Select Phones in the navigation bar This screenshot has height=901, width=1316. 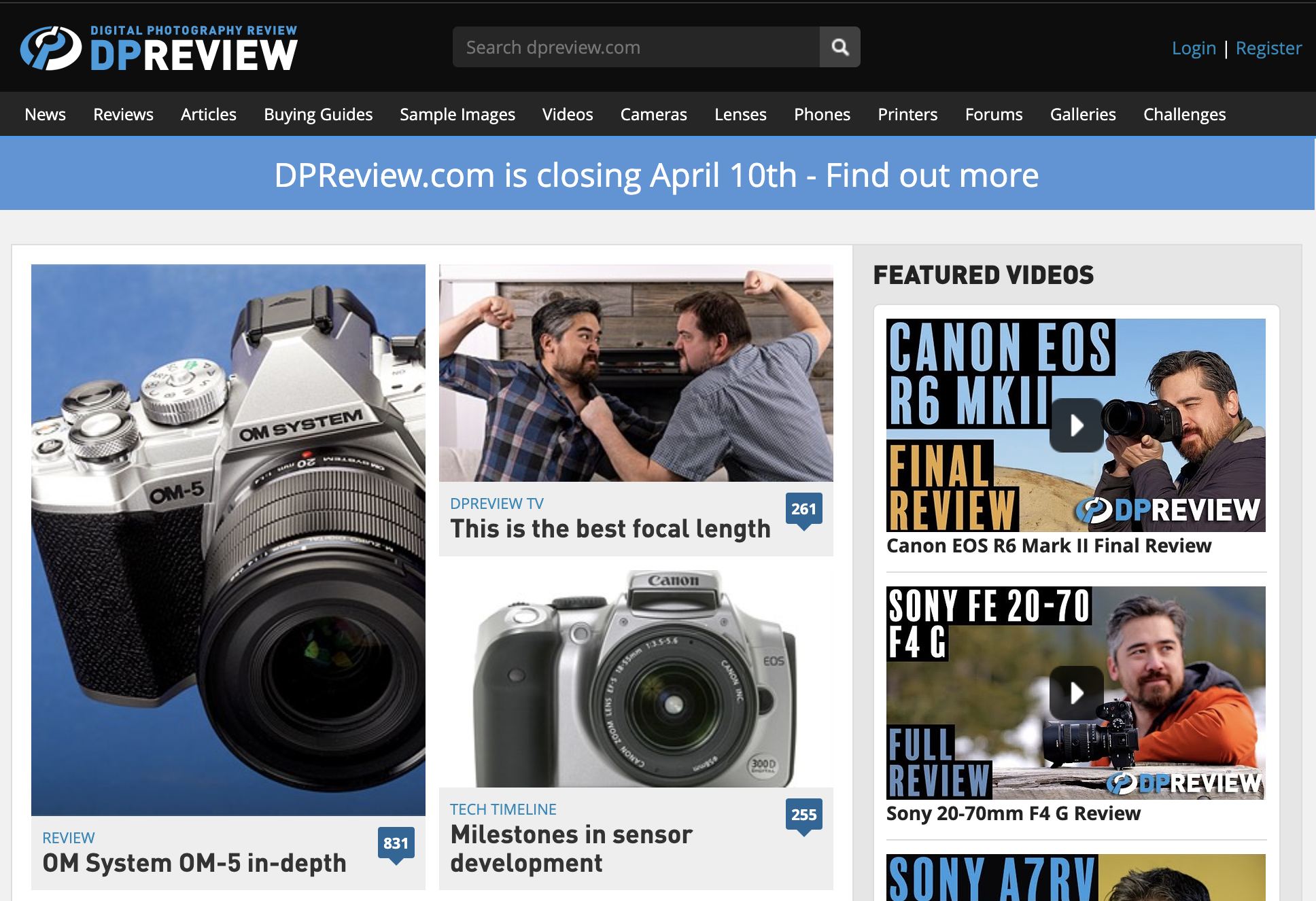tap(822, 114)
